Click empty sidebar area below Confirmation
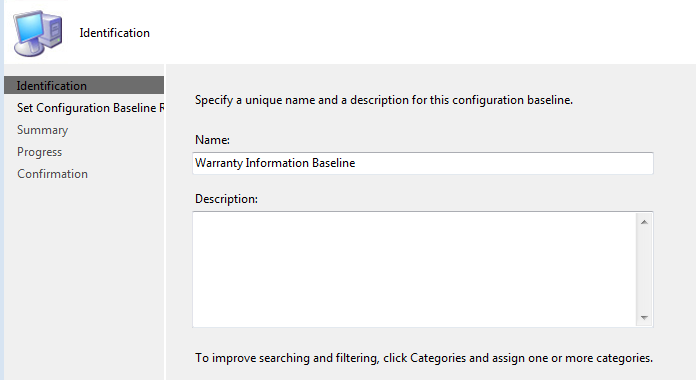The image size is (696, 380). click(84, 280)
